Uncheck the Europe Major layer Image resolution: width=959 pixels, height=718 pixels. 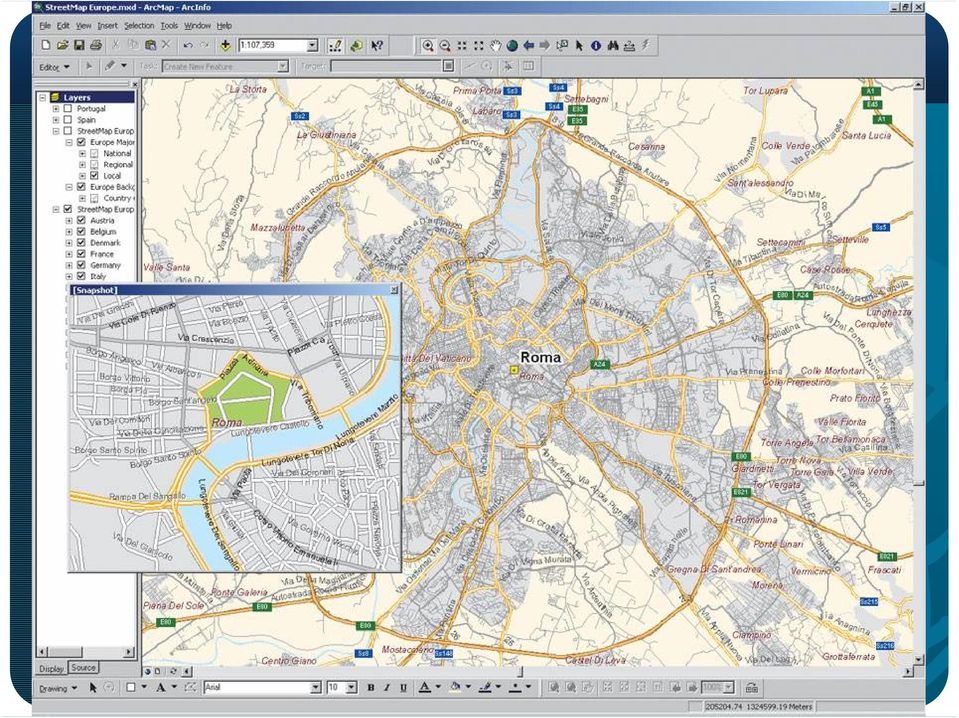click(81, 142)
